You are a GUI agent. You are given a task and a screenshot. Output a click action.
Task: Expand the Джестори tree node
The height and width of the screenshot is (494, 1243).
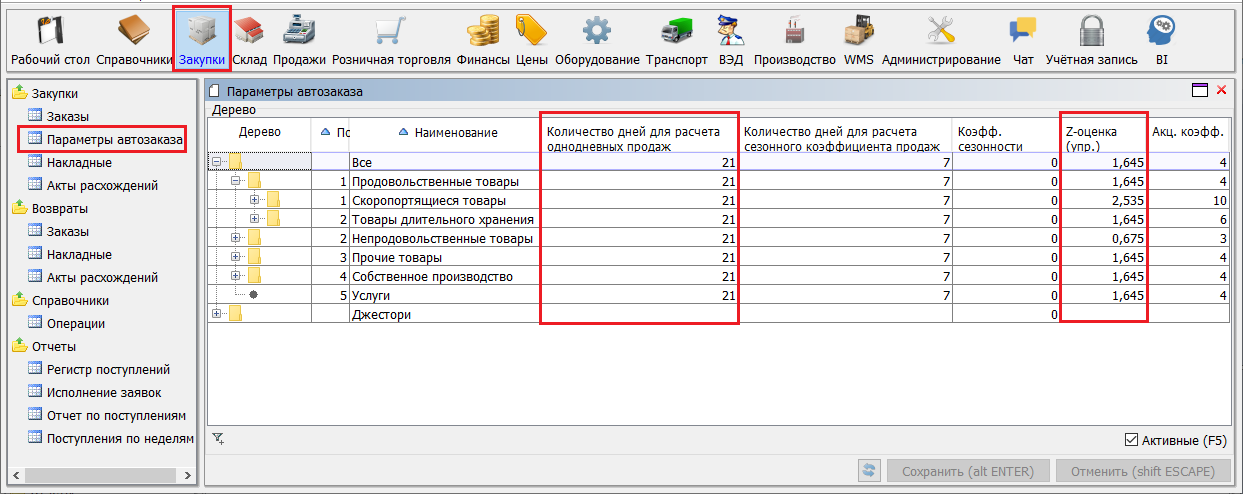[217, 314]
